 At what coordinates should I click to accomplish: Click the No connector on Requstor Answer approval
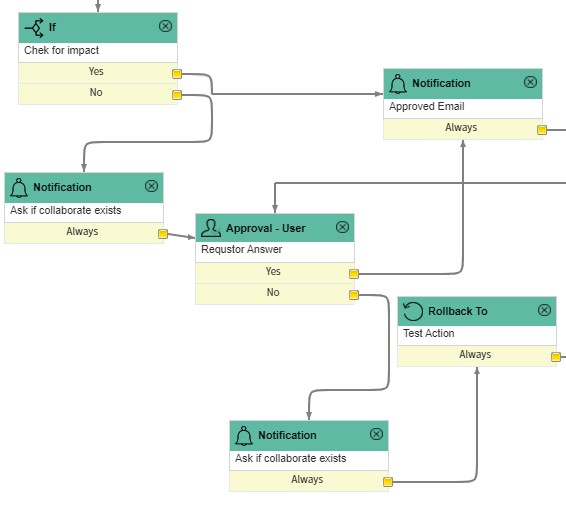point(354,295)
